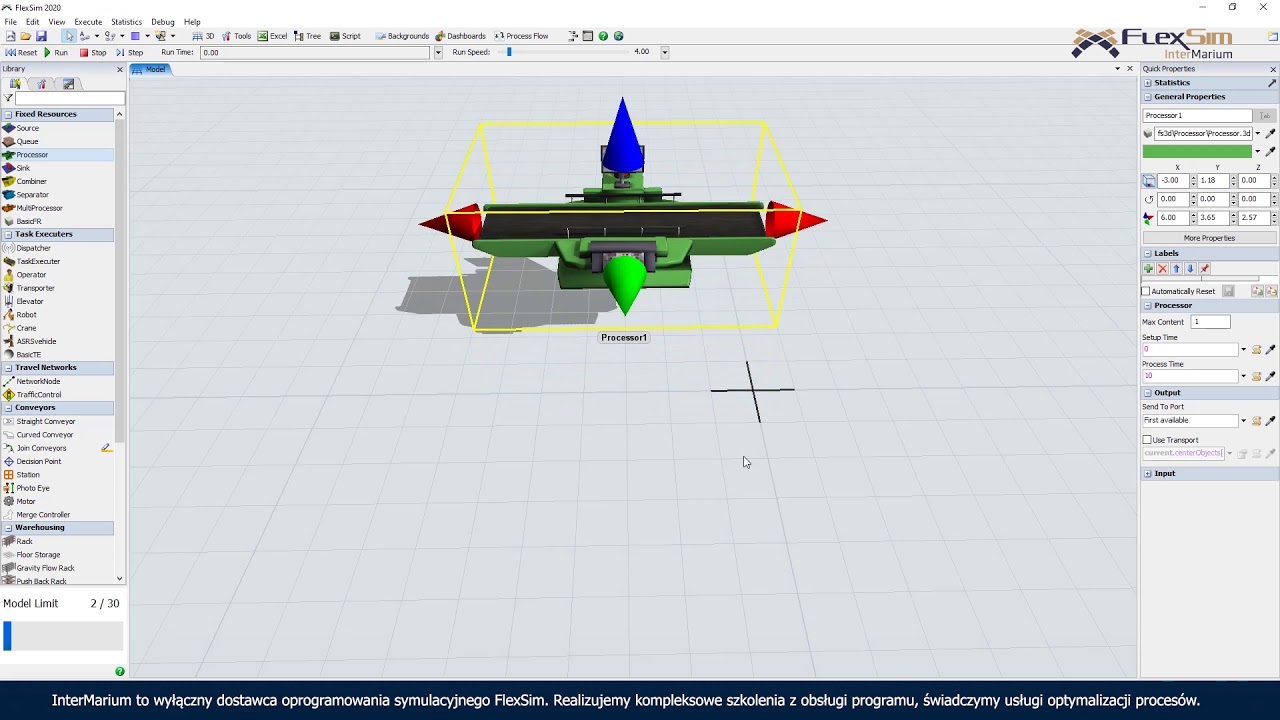Open the Execute menu
Viewport: 1280px width, 720px height.
(x=88, y=22)
